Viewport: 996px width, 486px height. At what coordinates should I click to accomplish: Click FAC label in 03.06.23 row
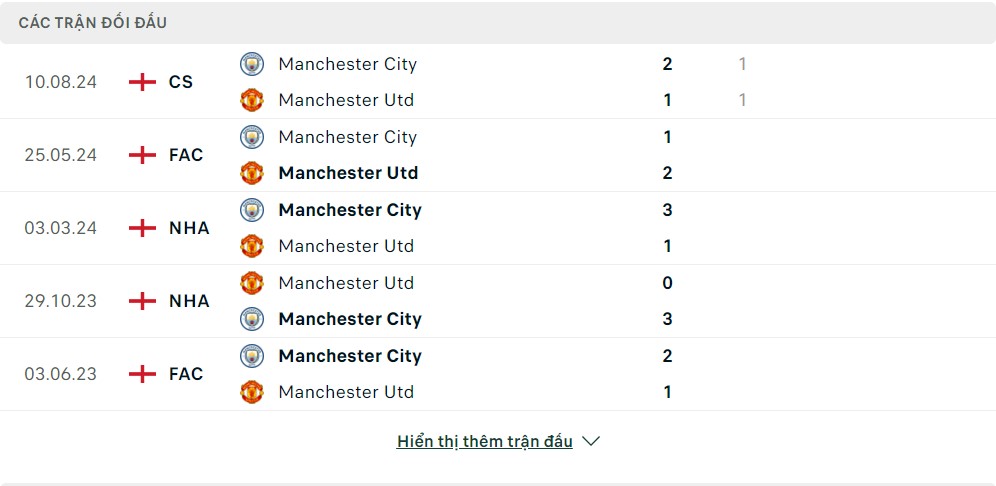pos(186,374)
